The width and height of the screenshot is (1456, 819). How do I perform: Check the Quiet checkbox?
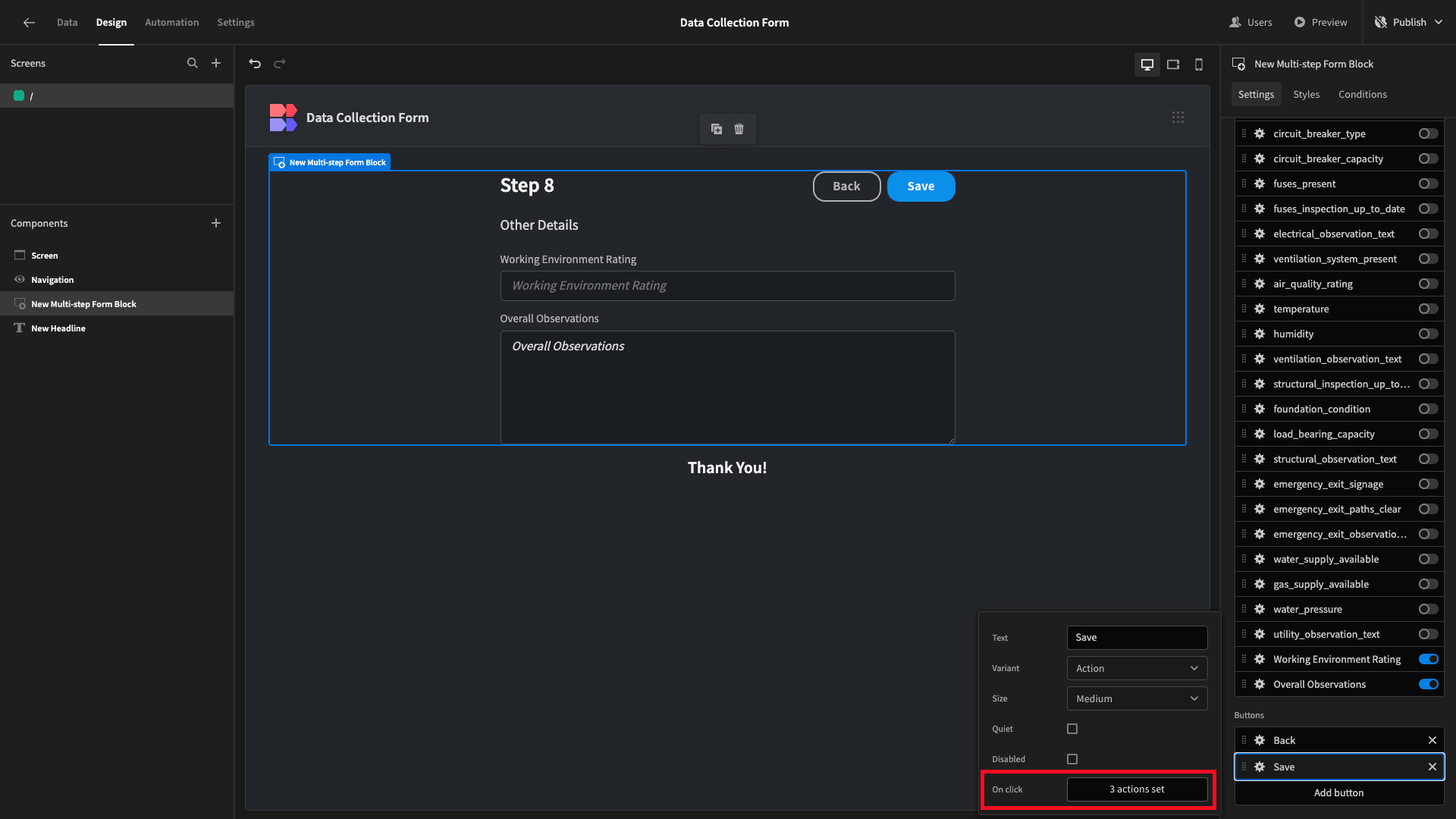point(1072,729)
